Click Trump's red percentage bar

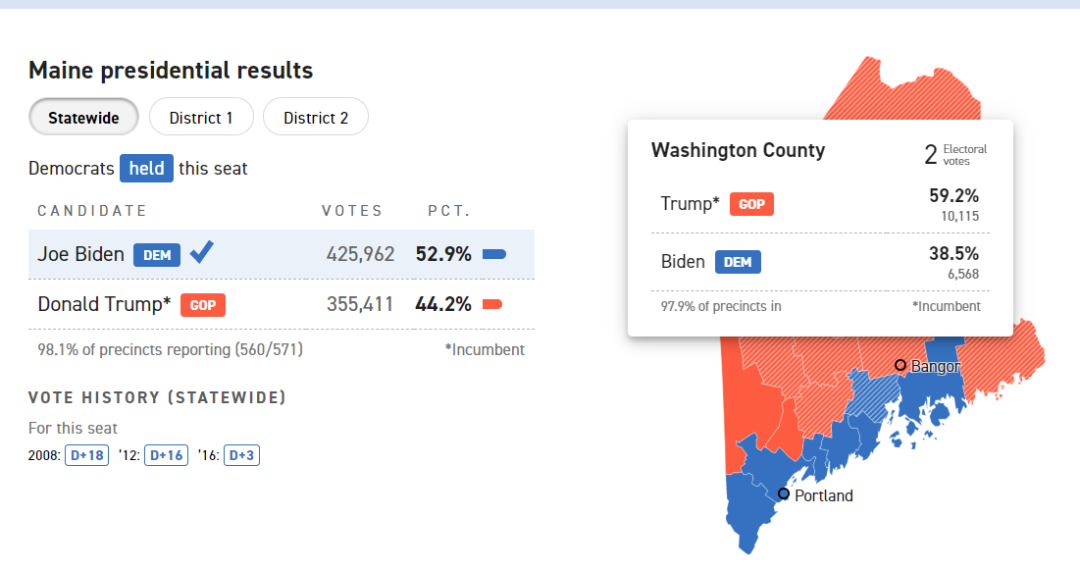tap(492, 304)
